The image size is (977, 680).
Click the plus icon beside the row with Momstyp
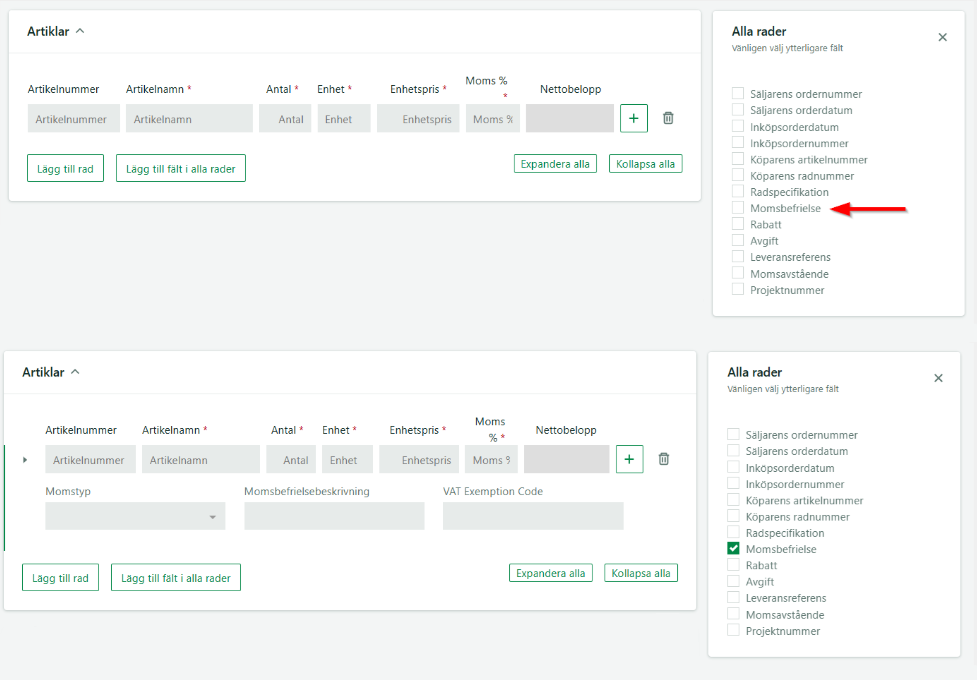coord(630,459)
